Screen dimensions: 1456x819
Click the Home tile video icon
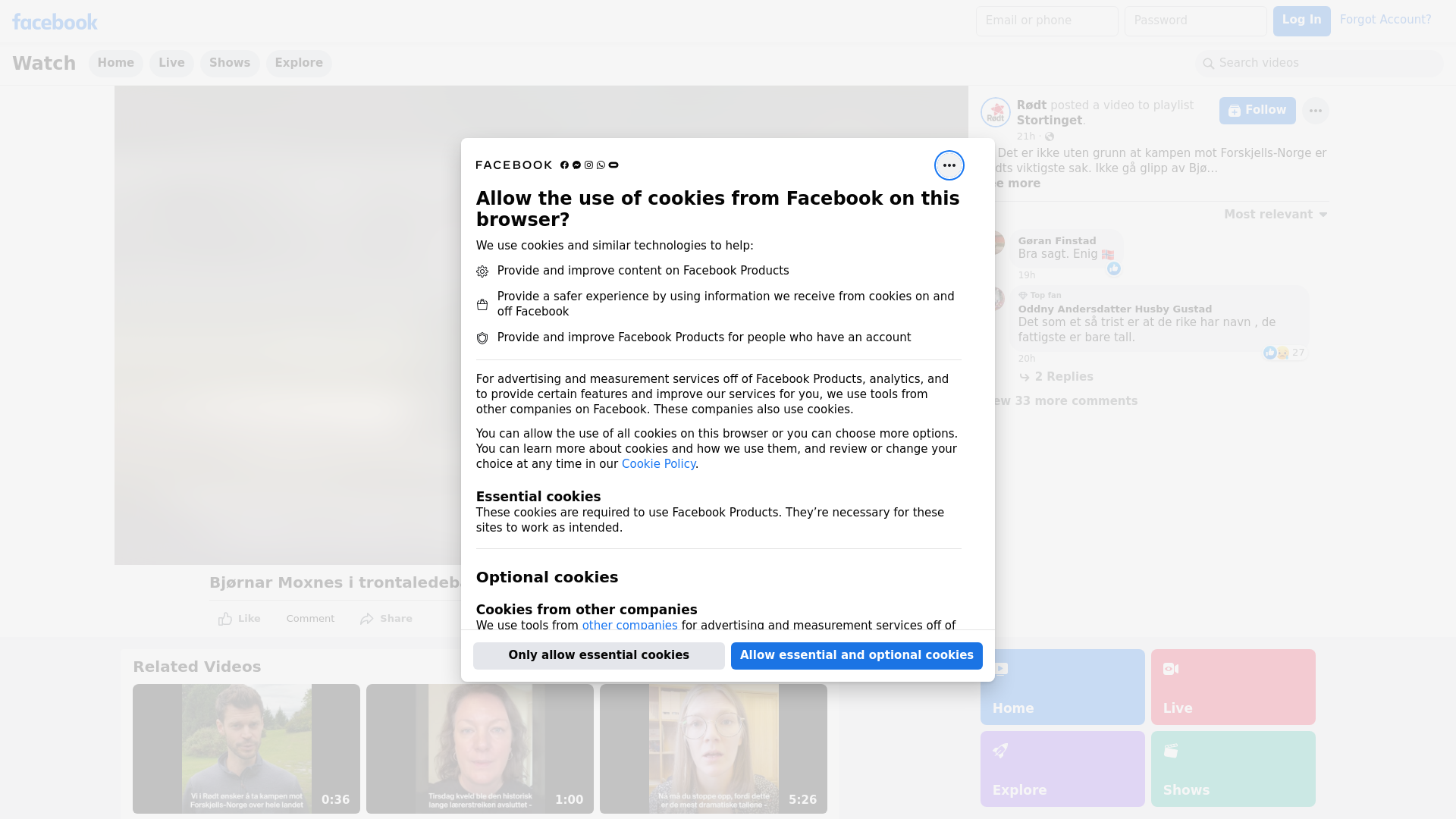pos(1000,669)
